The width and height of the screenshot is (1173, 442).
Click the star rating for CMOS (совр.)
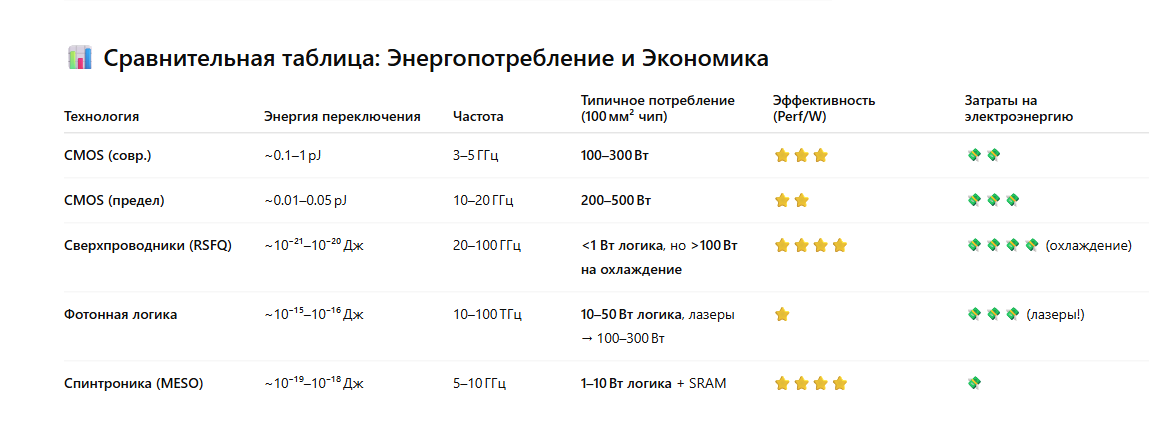click(x=801, y=156)
